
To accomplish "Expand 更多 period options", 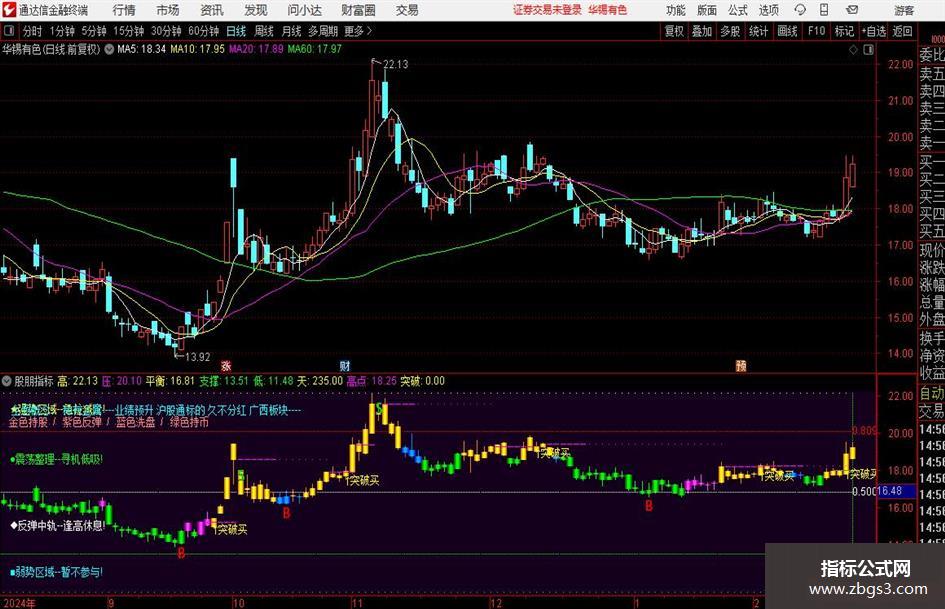I will pyautogui.click(x=358, y=31).
